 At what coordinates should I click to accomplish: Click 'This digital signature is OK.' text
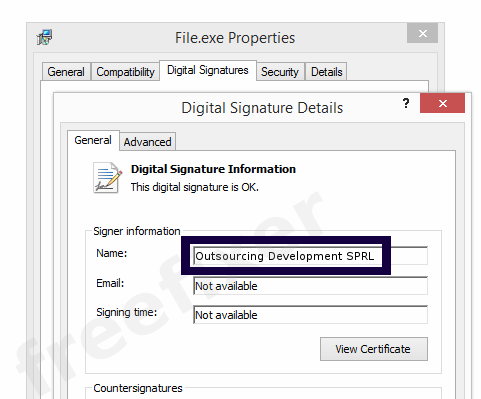195,187
